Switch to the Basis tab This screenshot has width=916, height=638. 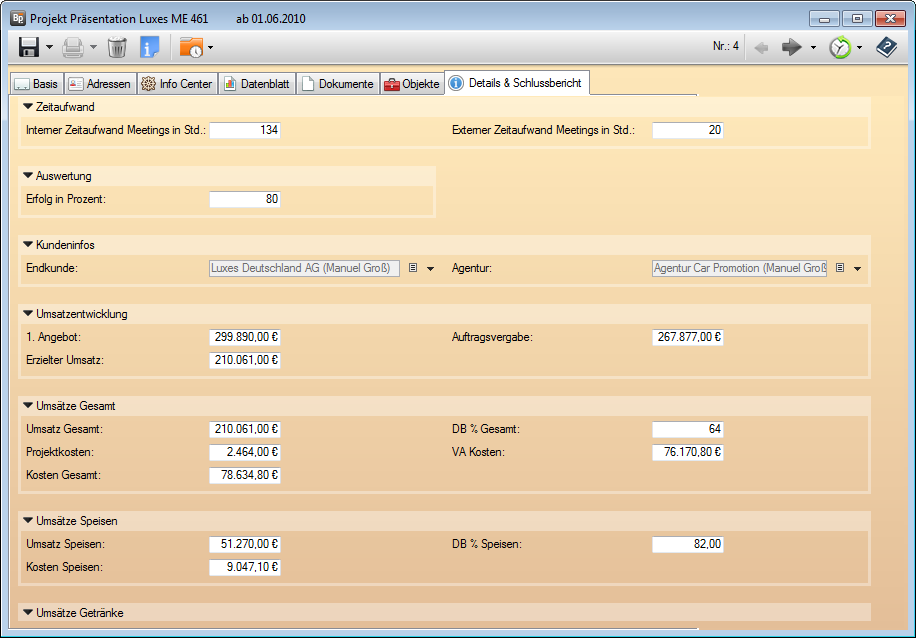[x=36, y=84]
